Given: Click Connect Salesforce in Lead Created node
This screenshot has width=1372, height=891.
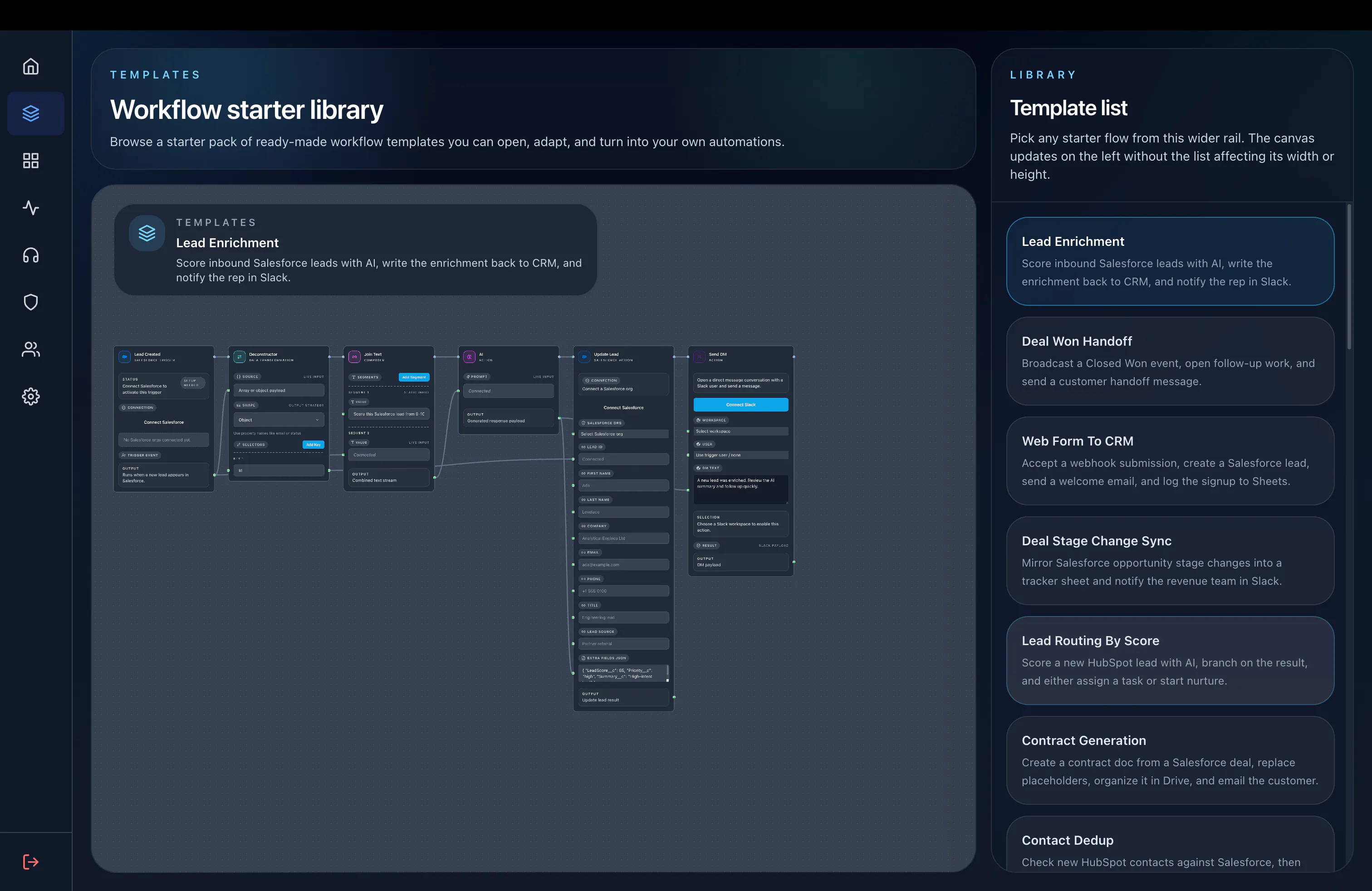Looking at the screenshot, I should point(164,422).
